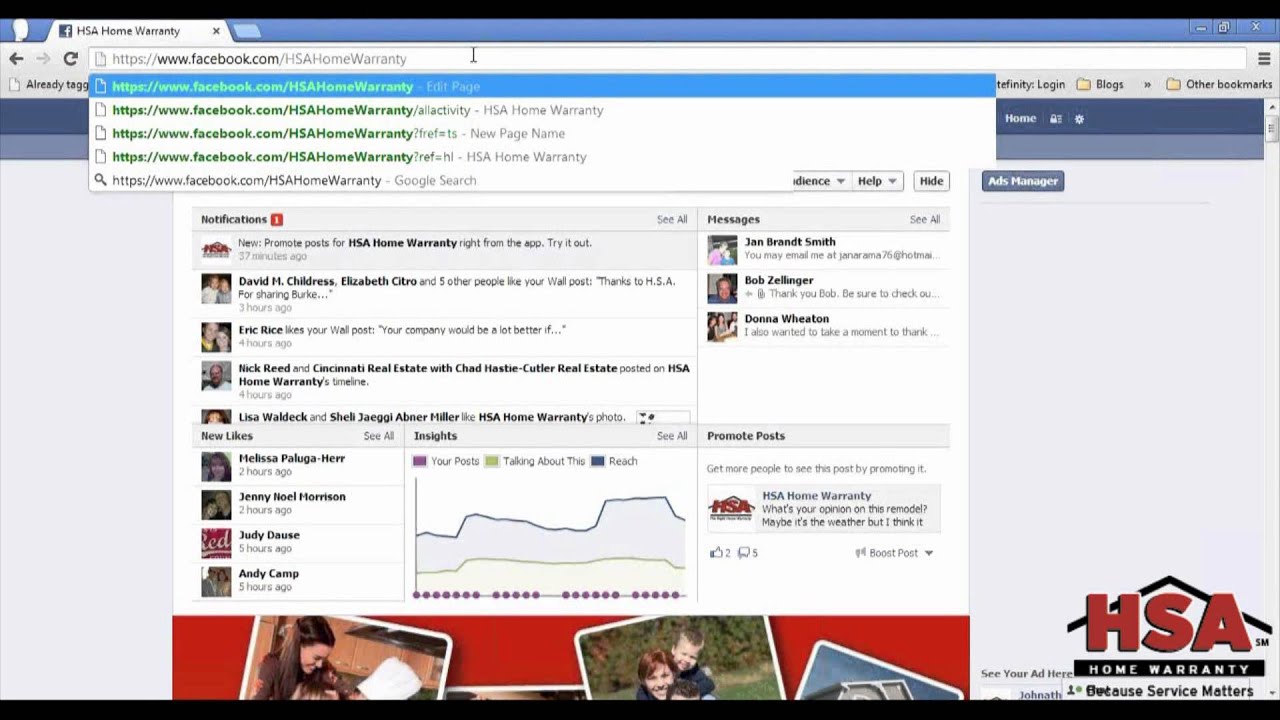The width and height of the screenshot is (1280, 720).
Task: Go back with the browser back arrow
Action: (x=16, y=58)
